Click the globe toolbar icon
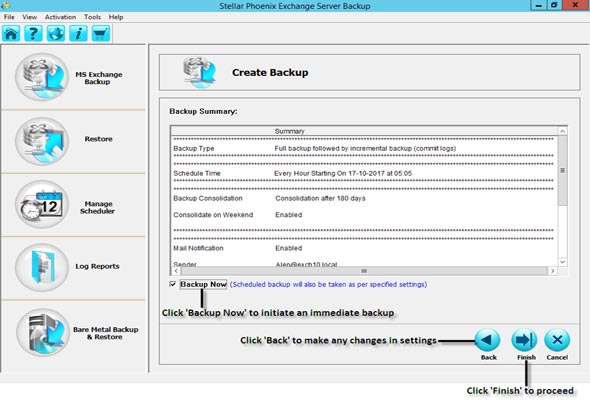The image size is (590, 400). 56,33
